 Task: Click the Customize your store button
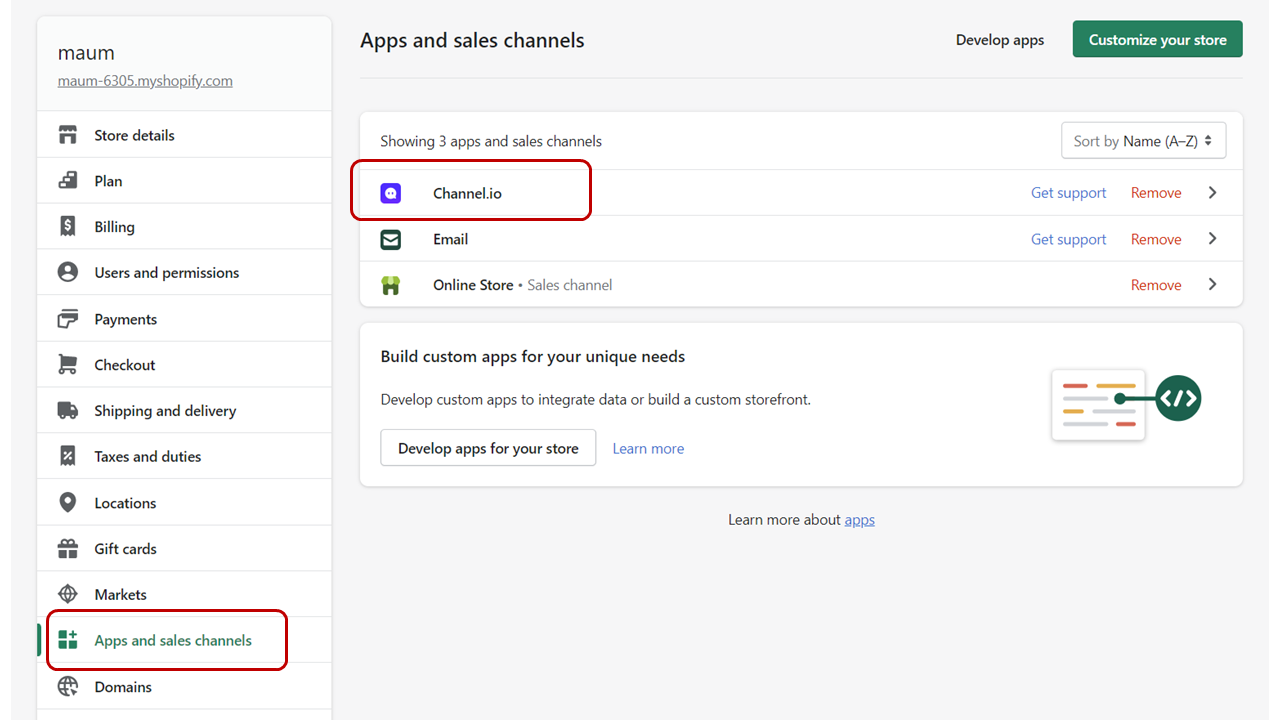[x=1157, y=40]
